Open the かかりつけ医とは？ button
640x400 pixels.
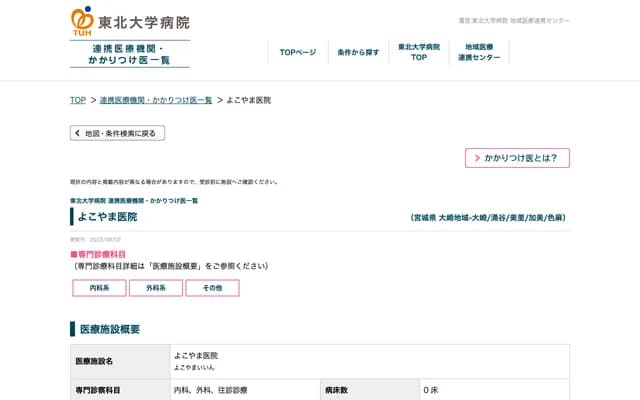coord(518,158)
